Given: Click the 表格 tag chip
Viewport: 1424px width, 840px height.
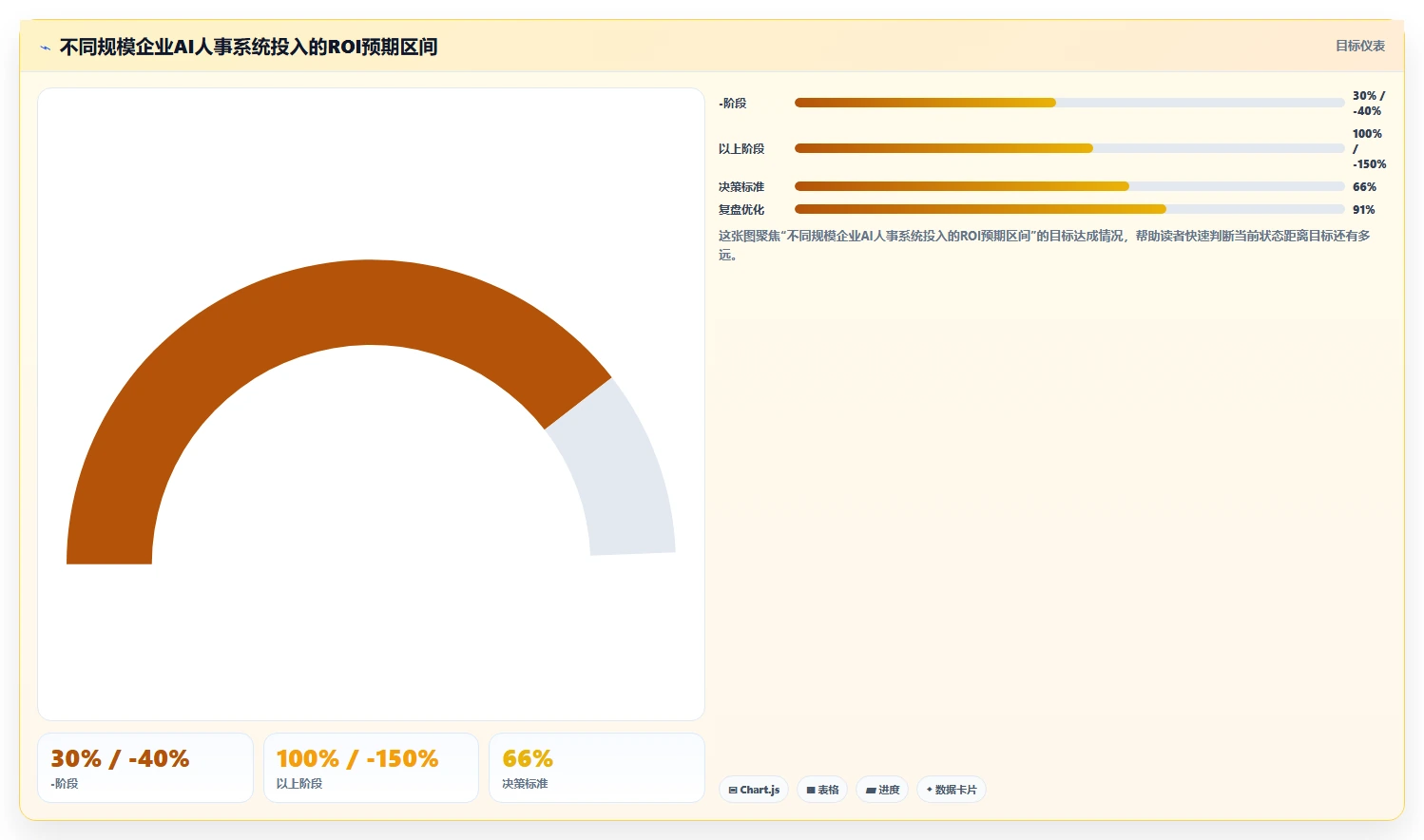Looking at the screenshot, I should (822, 790).
